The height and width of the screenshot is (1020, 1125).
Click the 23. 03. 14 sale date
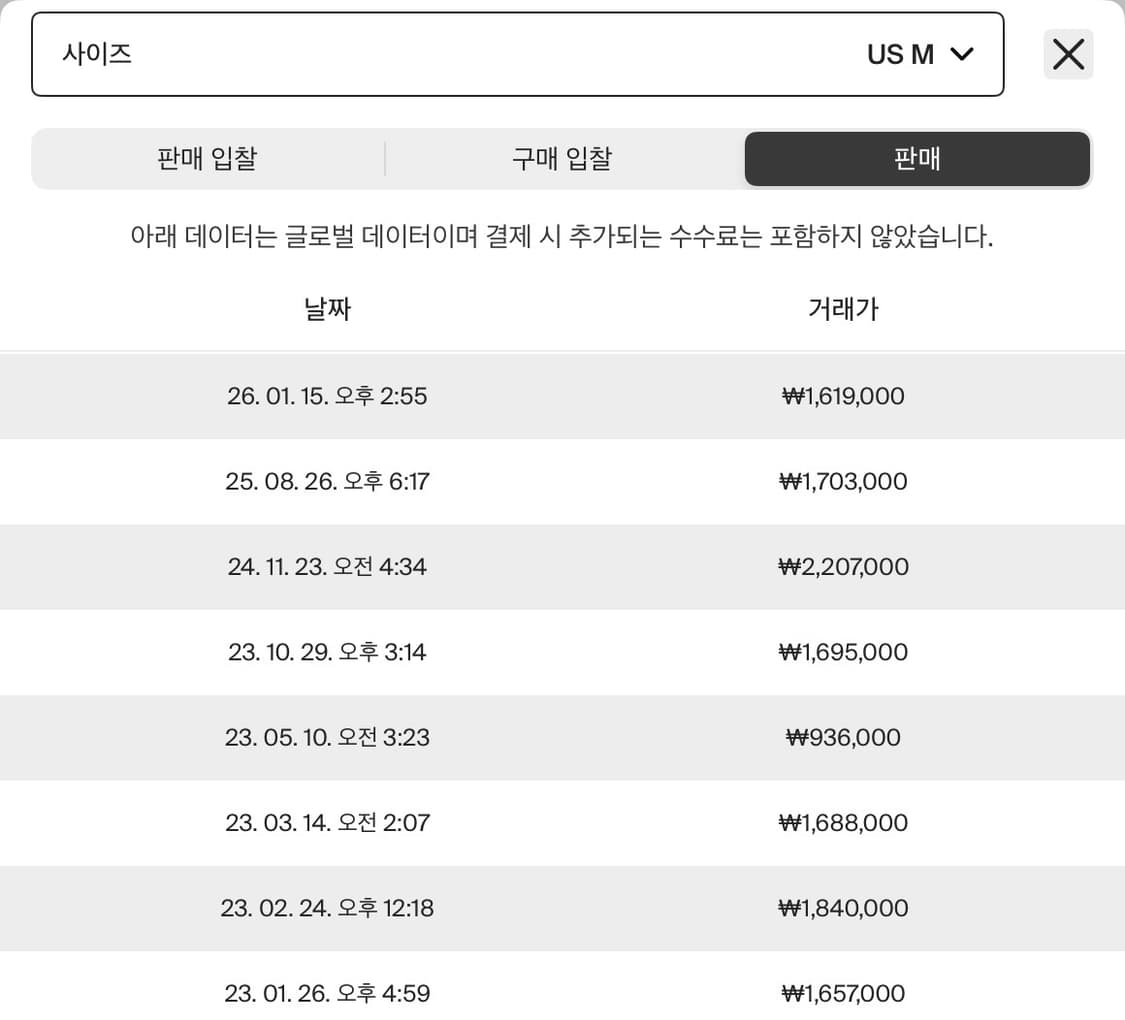[x=327, y=823]
